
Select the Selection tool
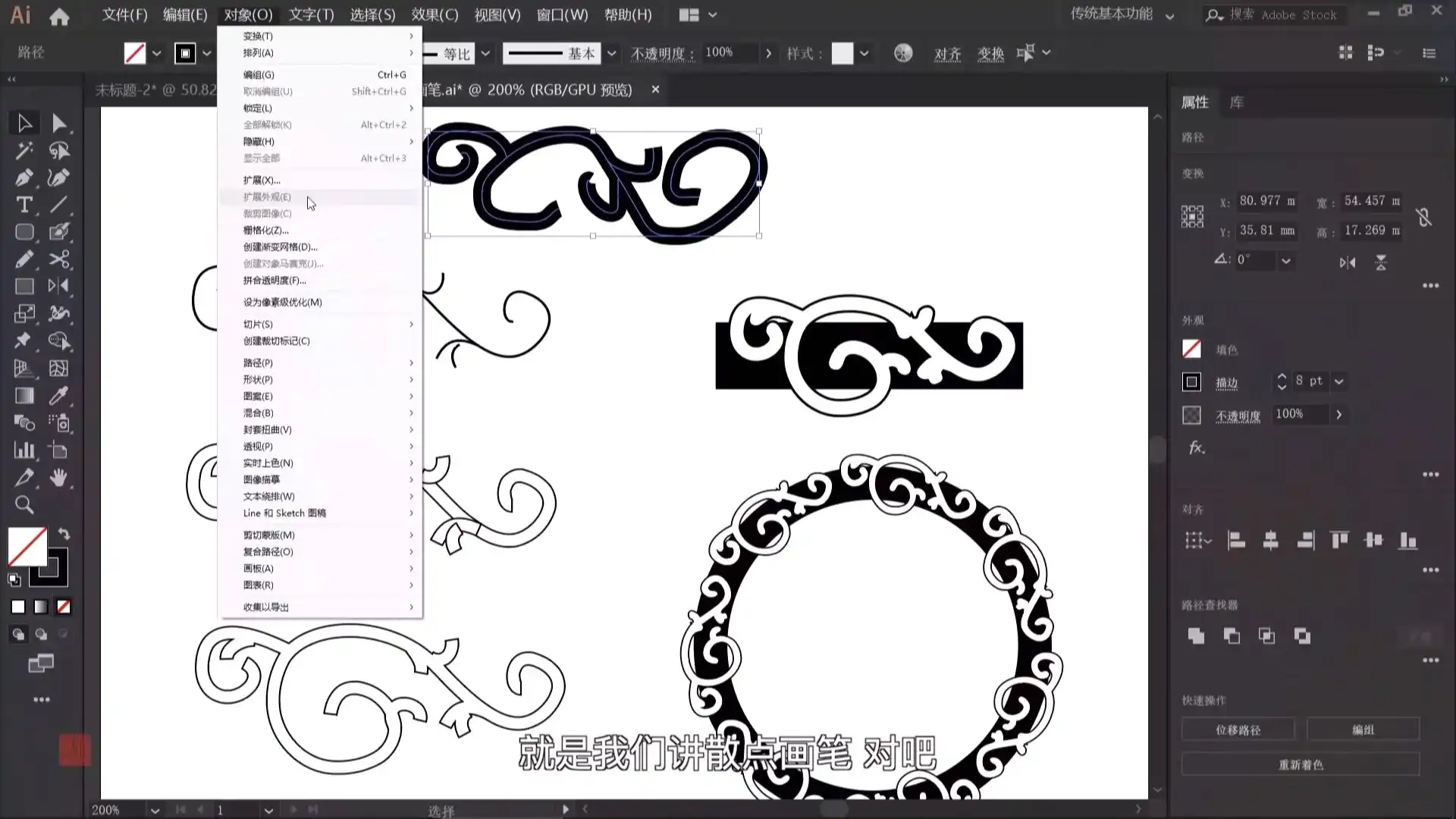click(24, 123)
